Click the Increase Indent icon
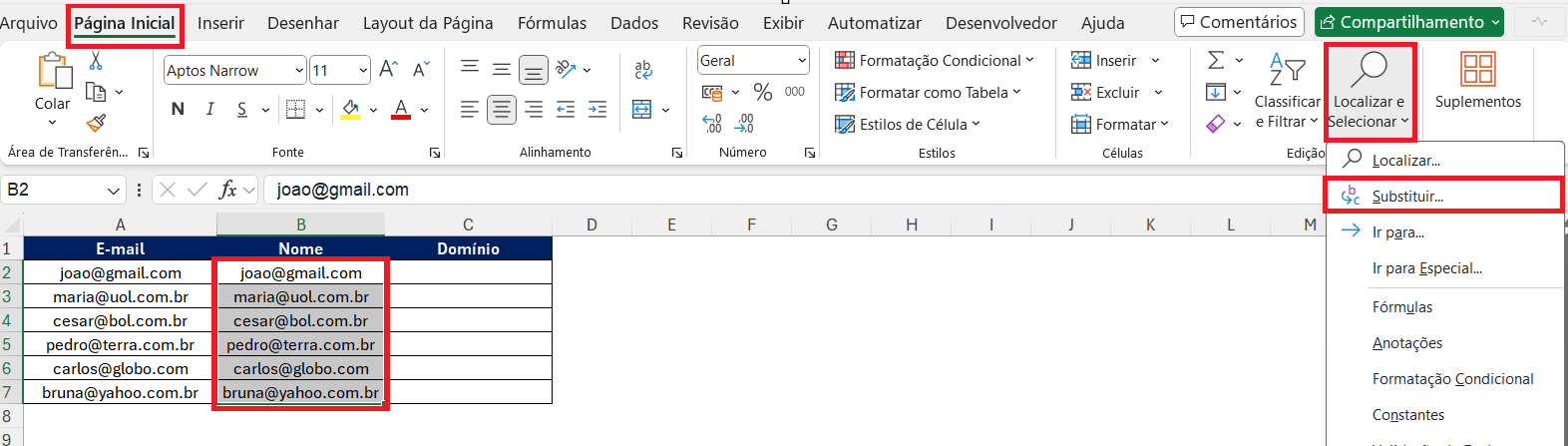 click(597, 110)
